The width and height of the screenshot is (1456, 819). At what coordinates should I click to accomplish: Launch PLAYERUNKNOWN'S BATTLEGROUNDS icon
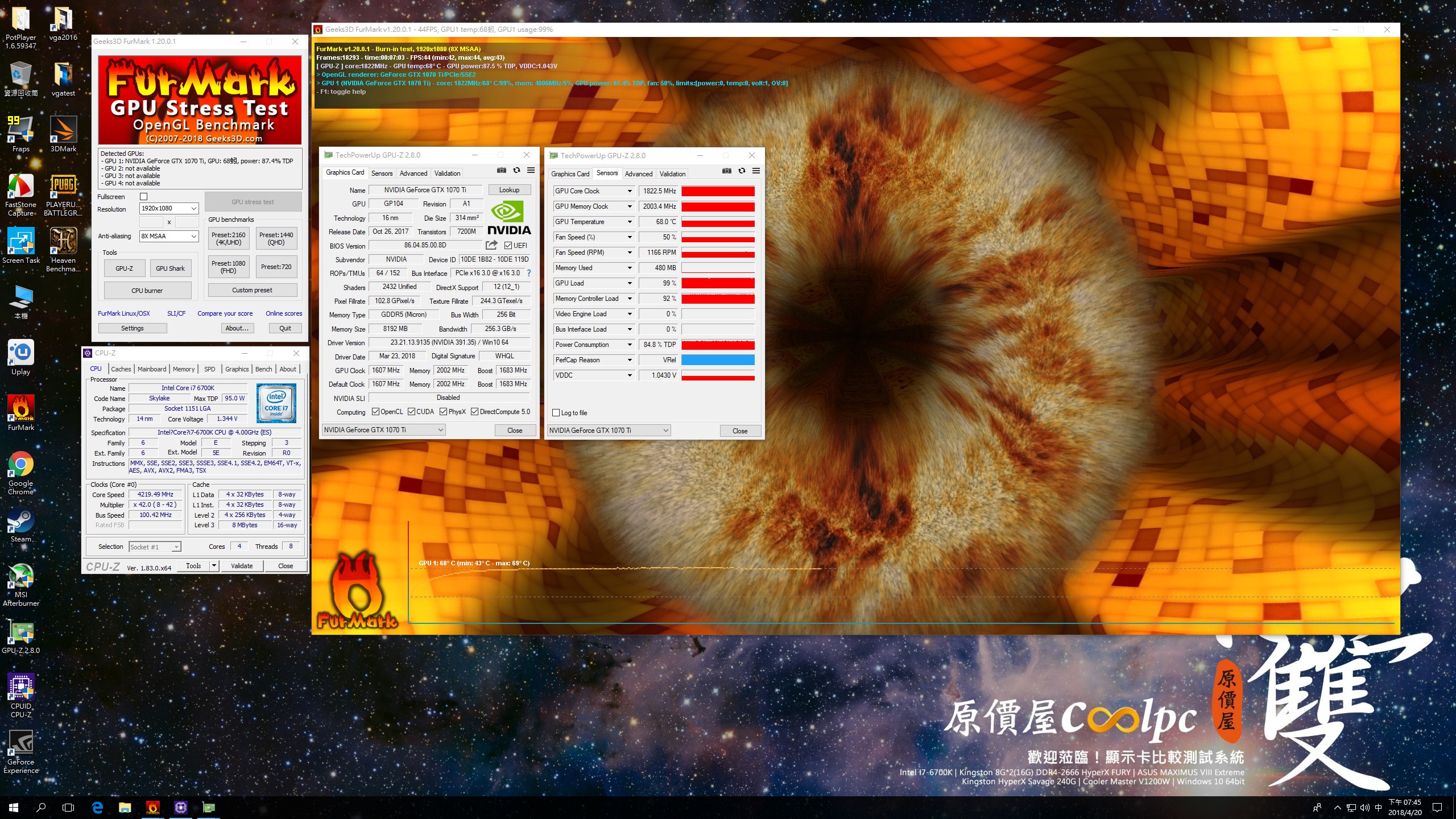pos(63,195)
